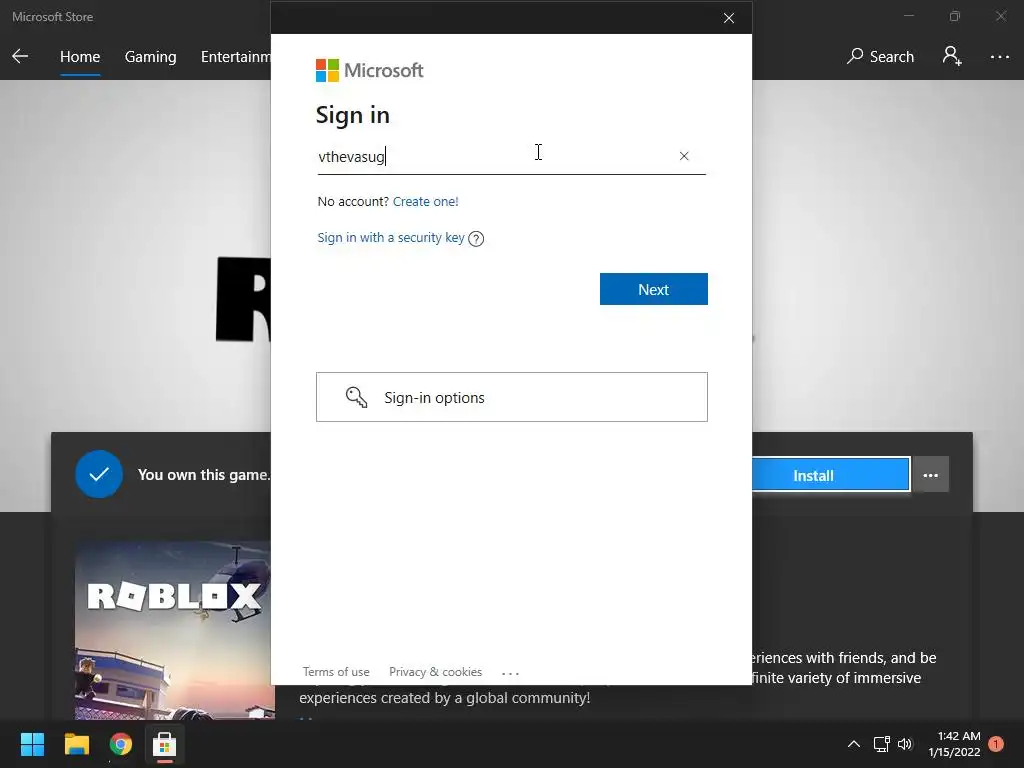Switch to the Home tab in Microsoft Store
This screenshot has width=1024, height=768.
point(80,57)
